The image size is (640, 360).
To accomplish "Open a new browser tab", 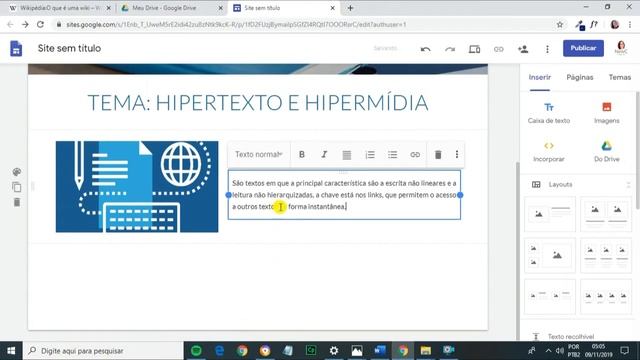I will click(x=350, y=8).
